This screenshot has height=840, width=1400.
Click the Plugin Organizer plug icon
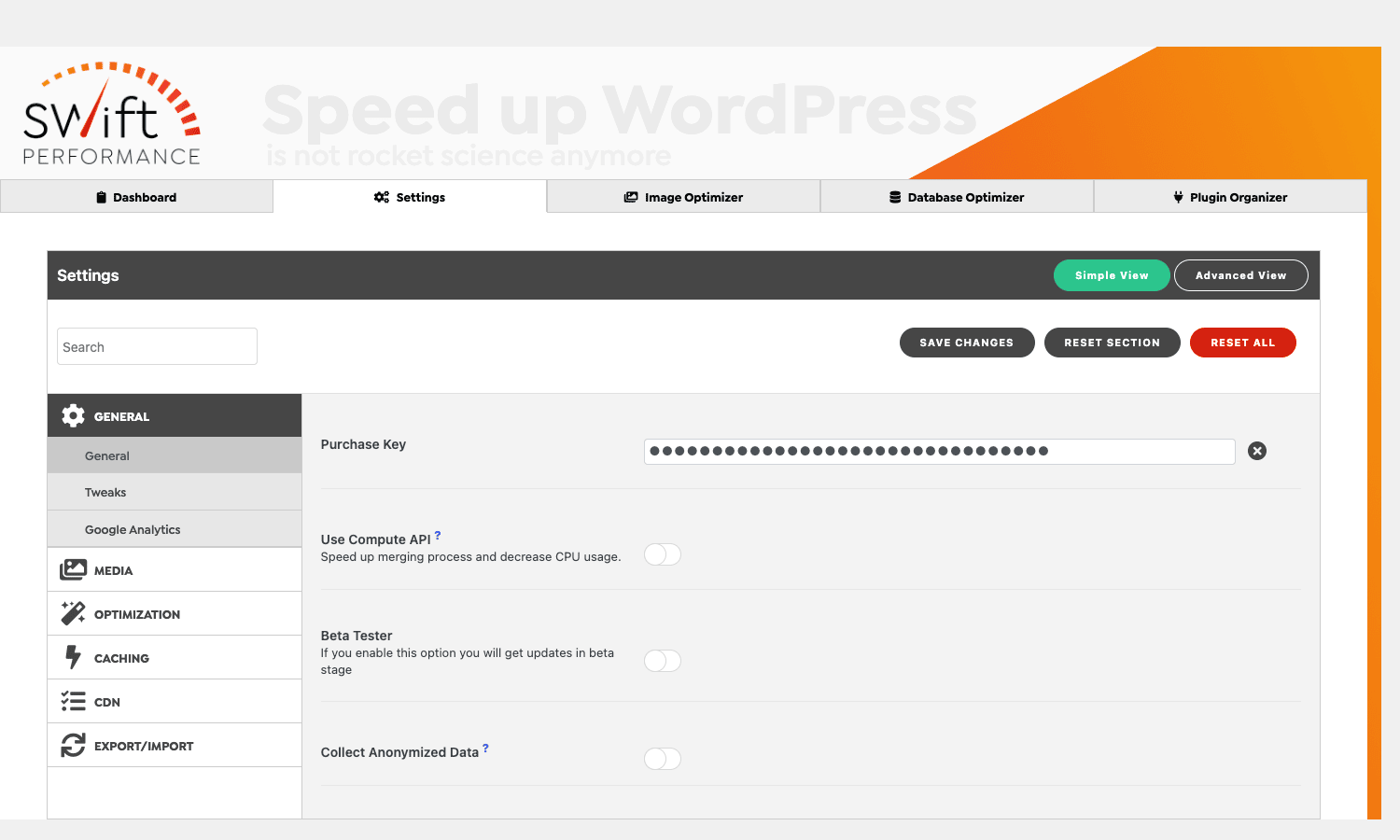pyautogui.click(x=1179, y=197)
